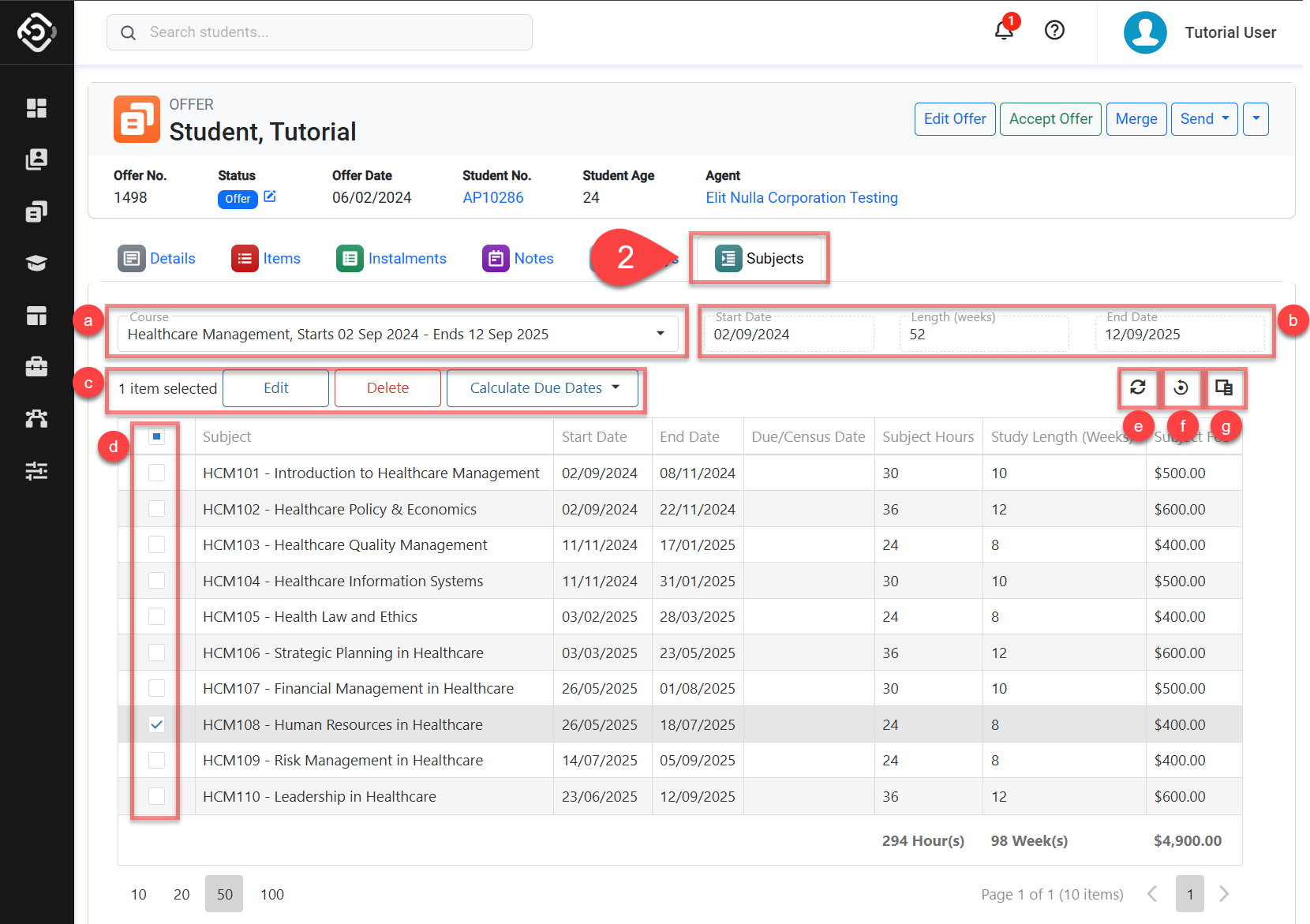Open the briefcase icon in sidebar

point(36,367)
